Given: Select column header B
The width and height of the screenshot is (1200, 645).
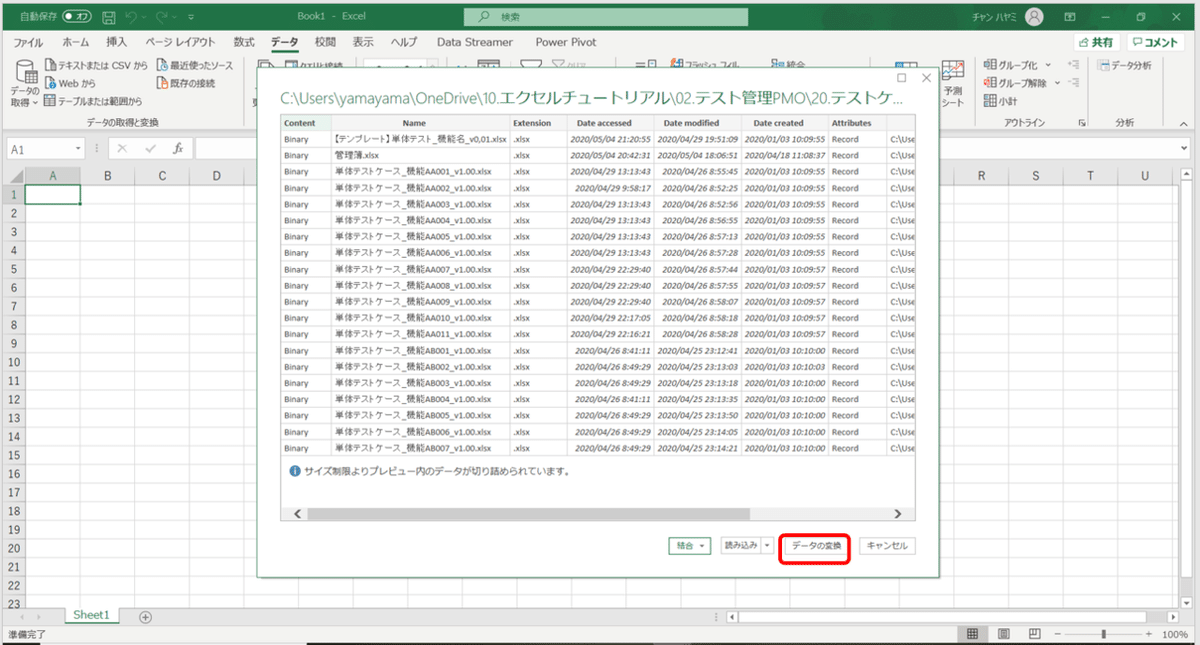Looking at the screenshot, I should (x=107, y=176).
